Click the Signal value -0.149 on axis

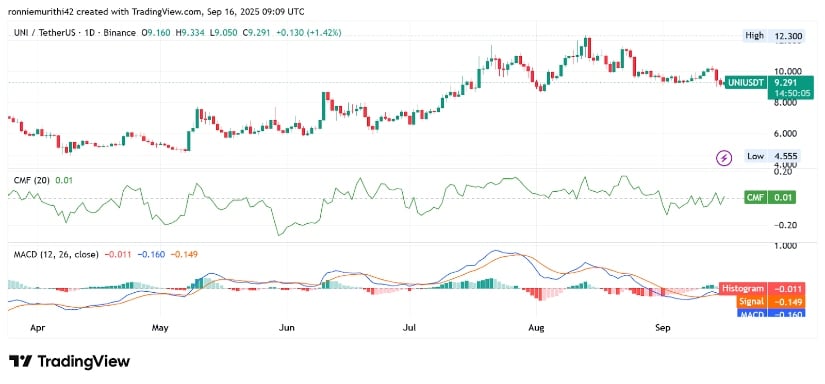coord(787,301)
